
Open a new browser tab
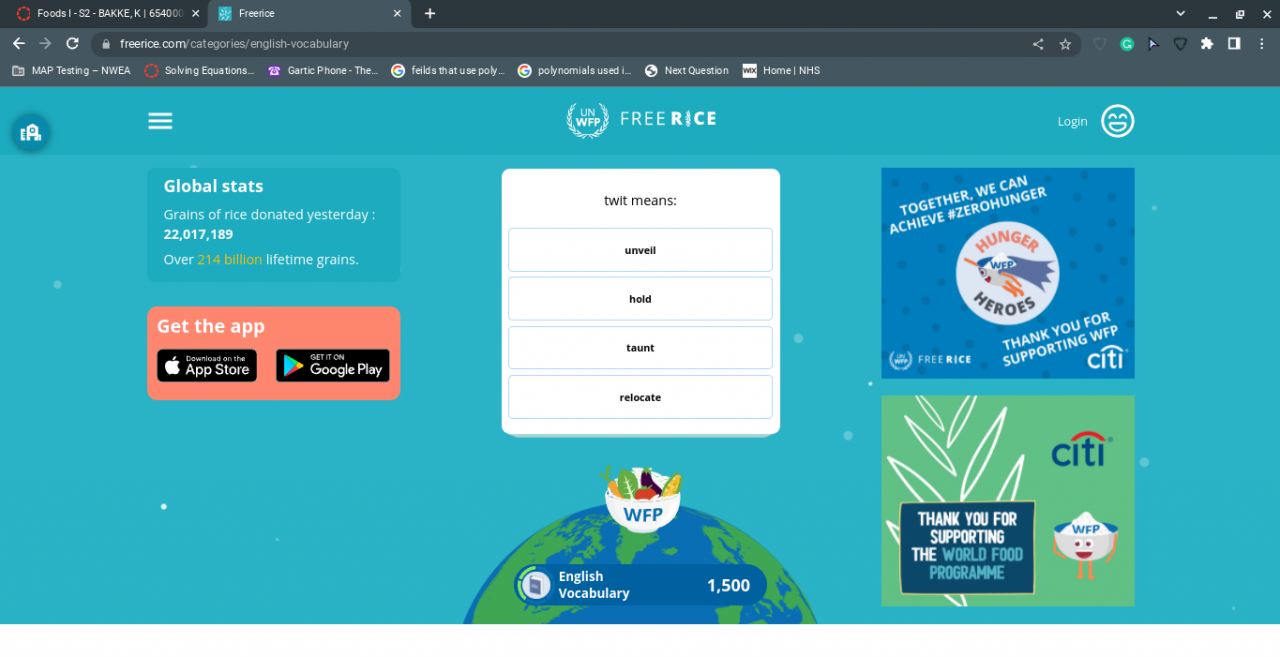point(430,14)
